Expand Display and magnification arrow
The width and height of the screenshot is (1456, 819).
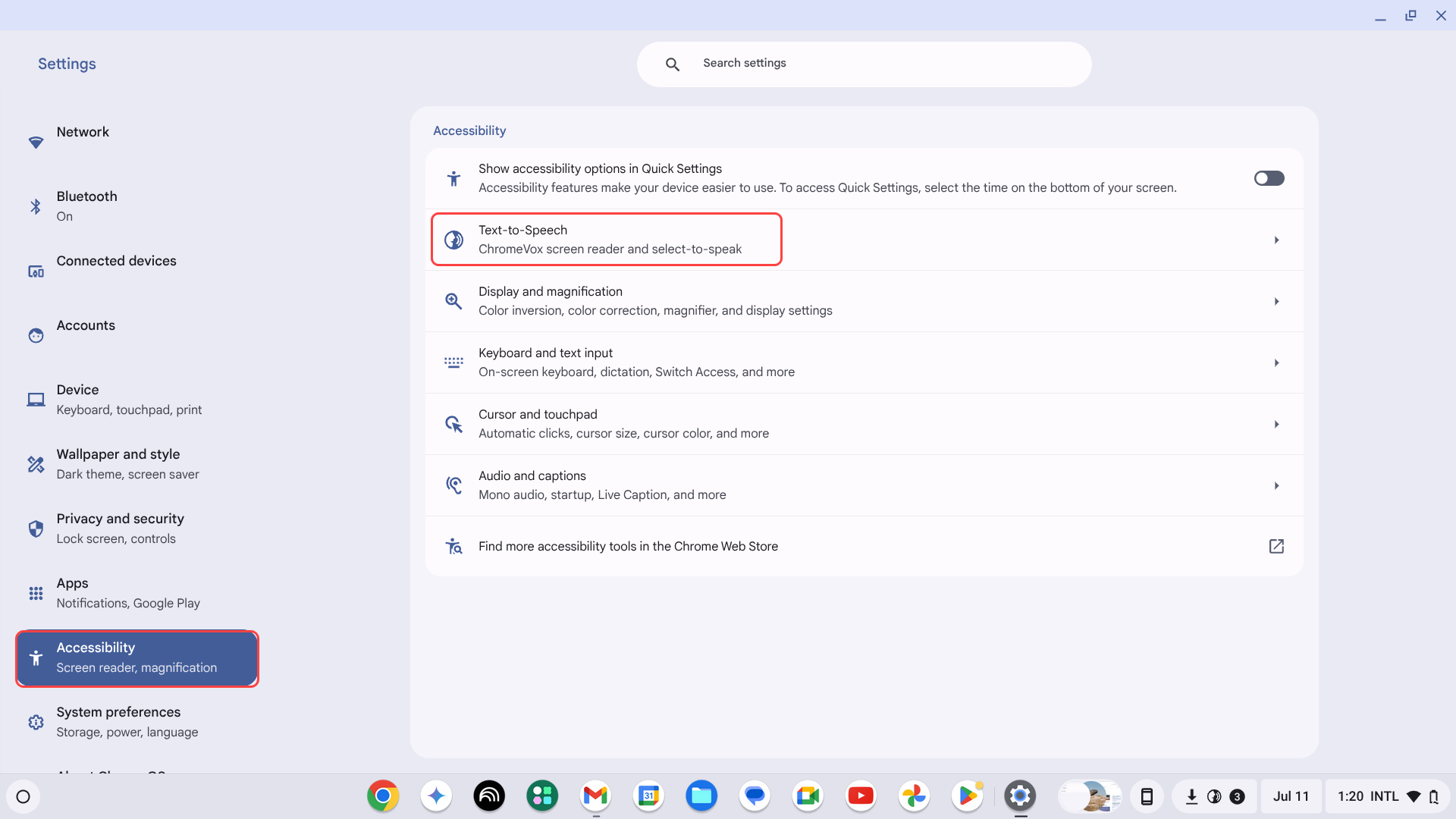coord(1276,301)
